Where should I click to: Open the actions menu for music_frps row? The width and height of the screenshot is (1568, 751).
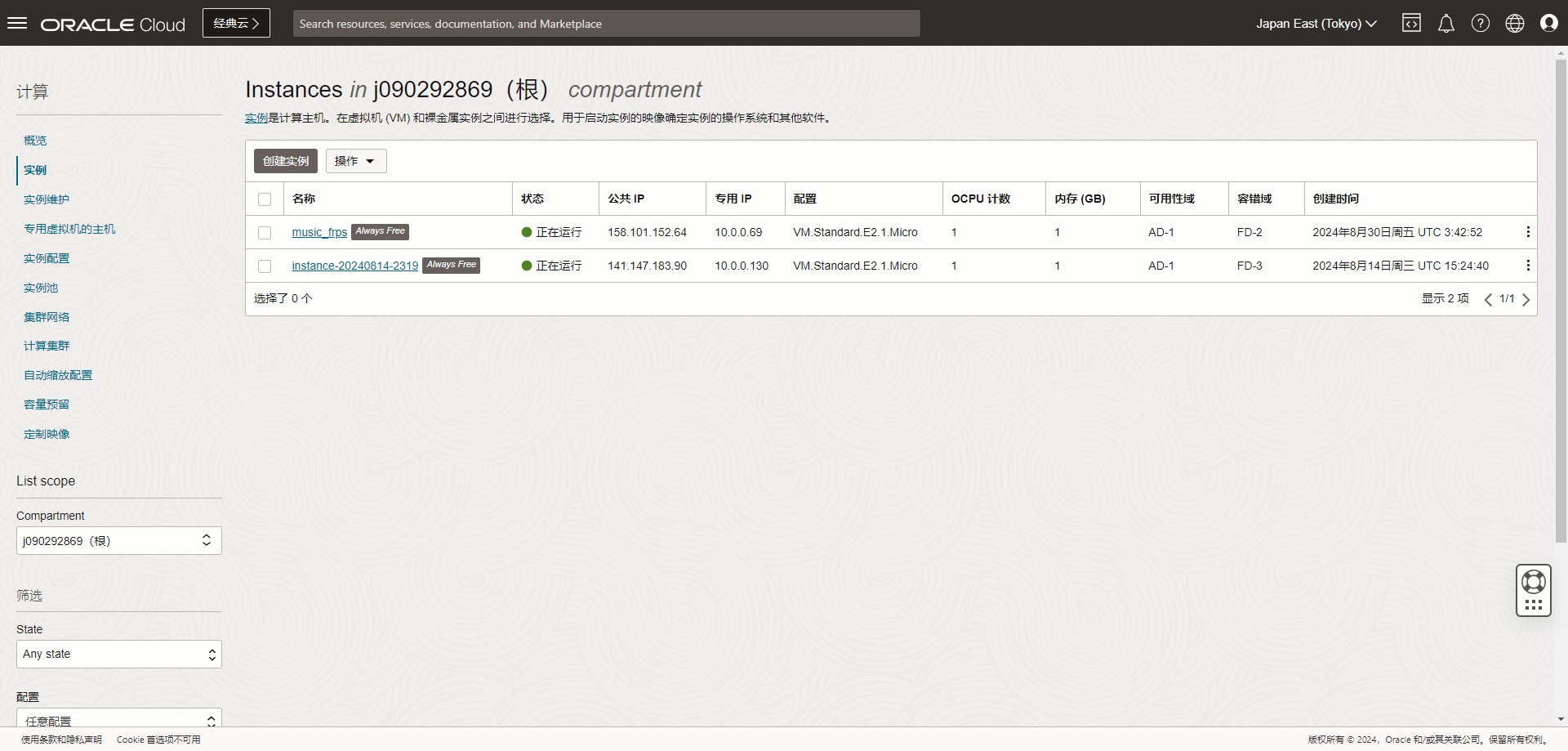1527,232
